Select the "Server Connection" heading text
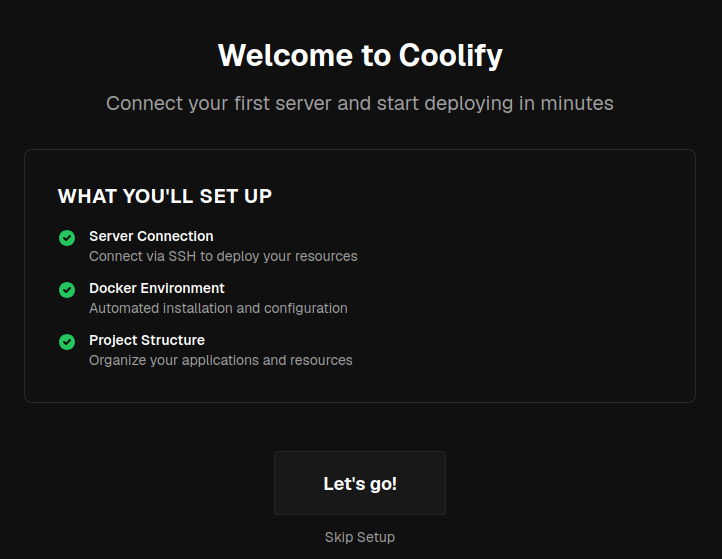 pos(151,236)
